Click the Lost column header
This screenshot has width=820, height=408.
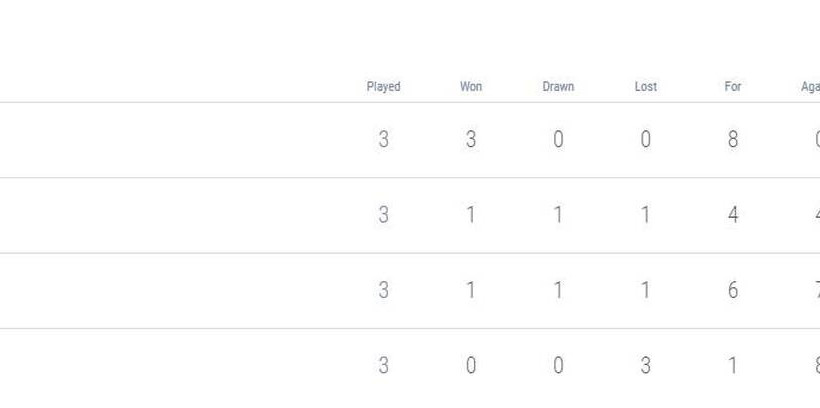coord(646,87)
